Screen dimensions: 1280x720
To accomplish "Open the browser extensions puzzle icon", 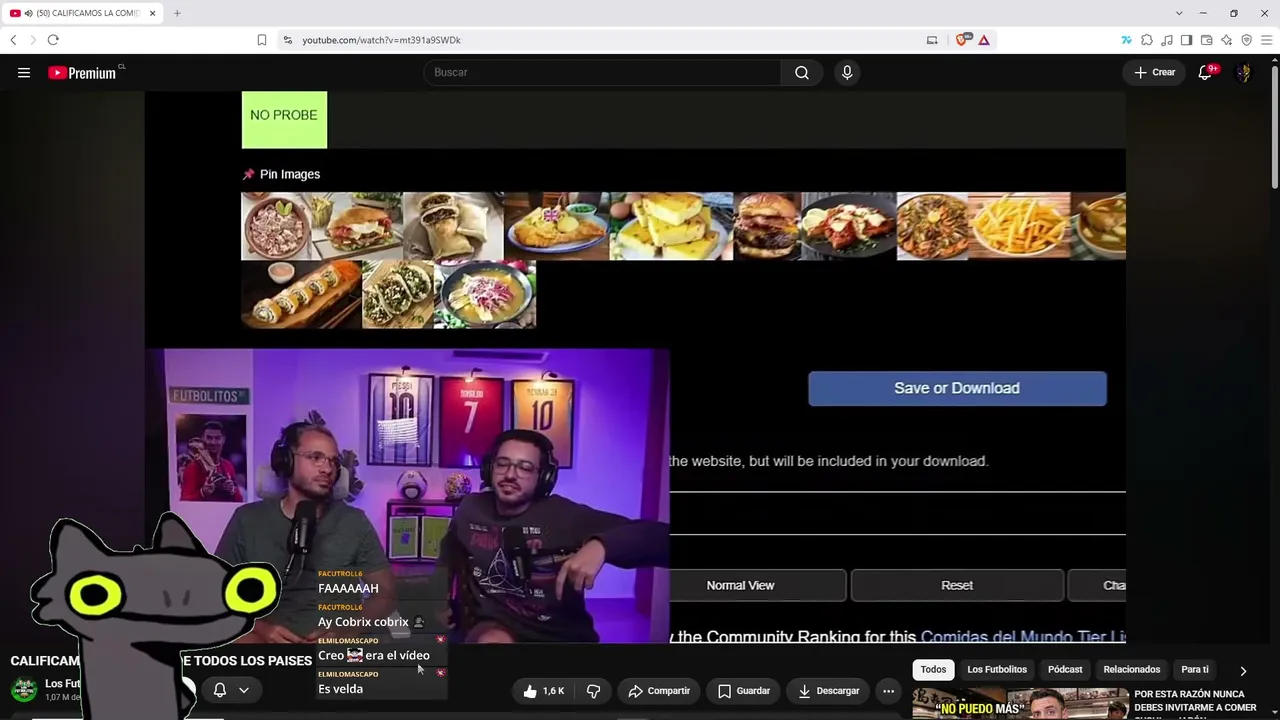I will tap(1147, 40).
